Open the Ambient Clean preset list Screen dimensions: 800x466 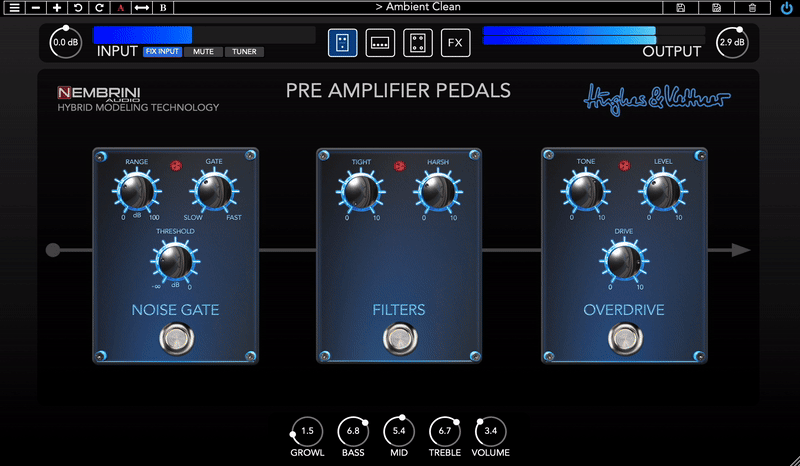click(418, 7)
